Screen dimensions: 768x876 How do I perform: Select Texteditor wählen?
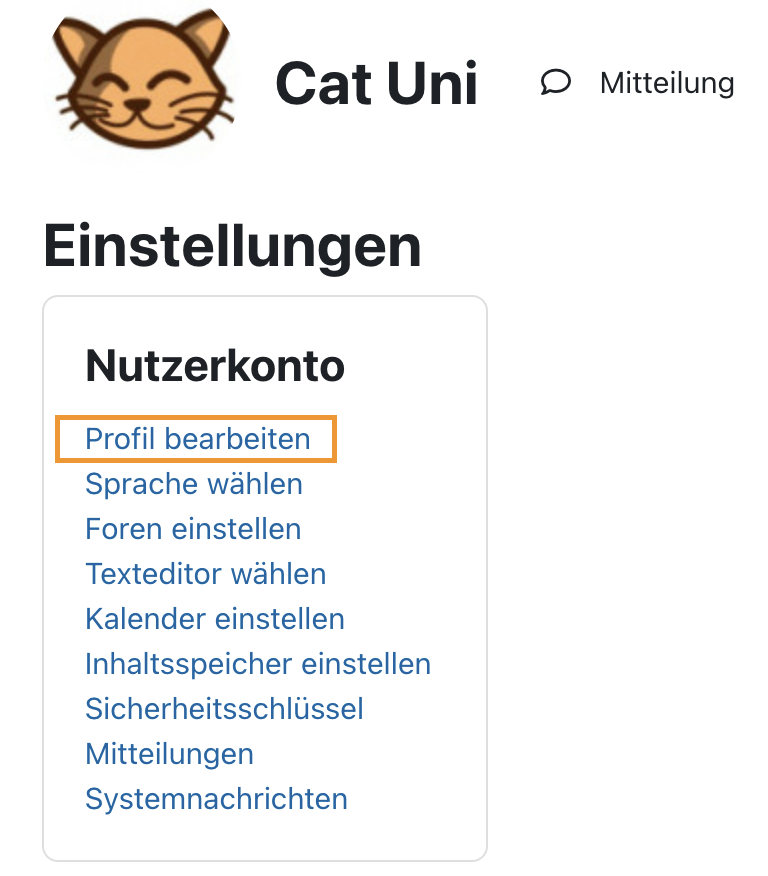coord(206,574)
